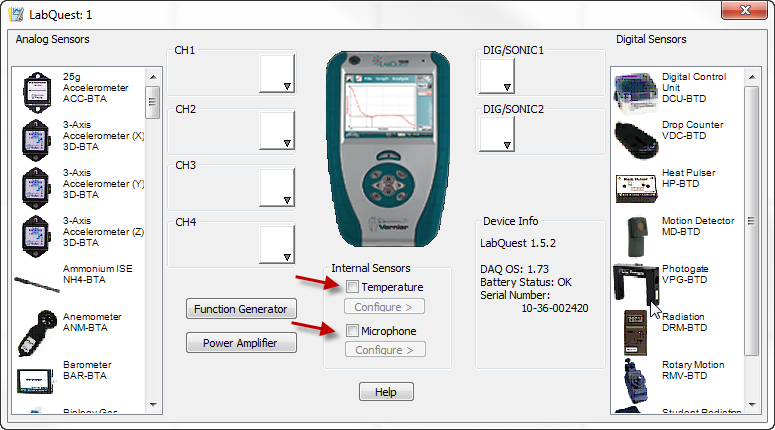Open the Power Amplifier settings

click(x=241, y=343)
